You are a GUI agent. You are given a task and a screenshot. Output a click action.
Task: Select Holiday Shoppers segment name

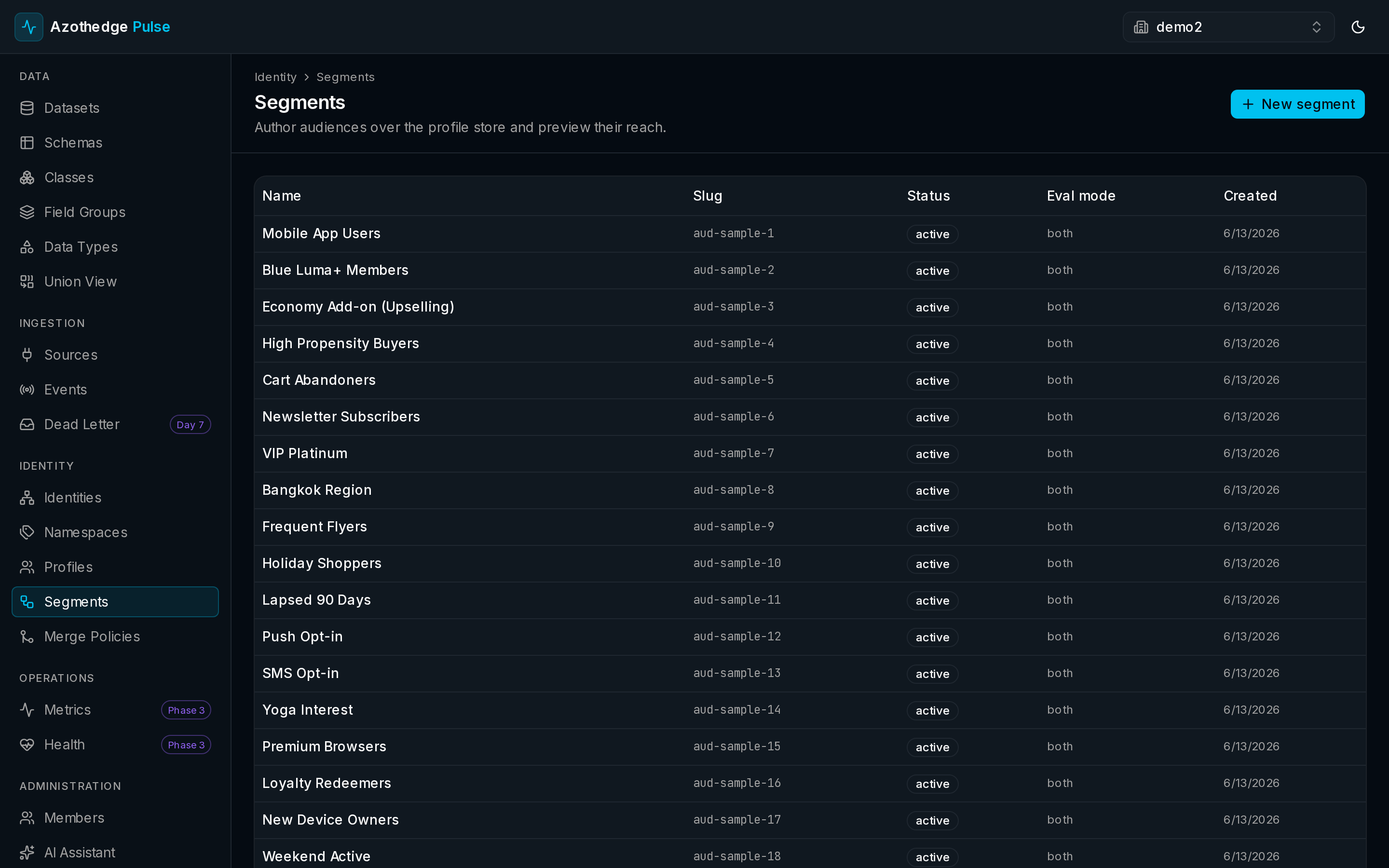pyautogui.click(x=321, y=563)
